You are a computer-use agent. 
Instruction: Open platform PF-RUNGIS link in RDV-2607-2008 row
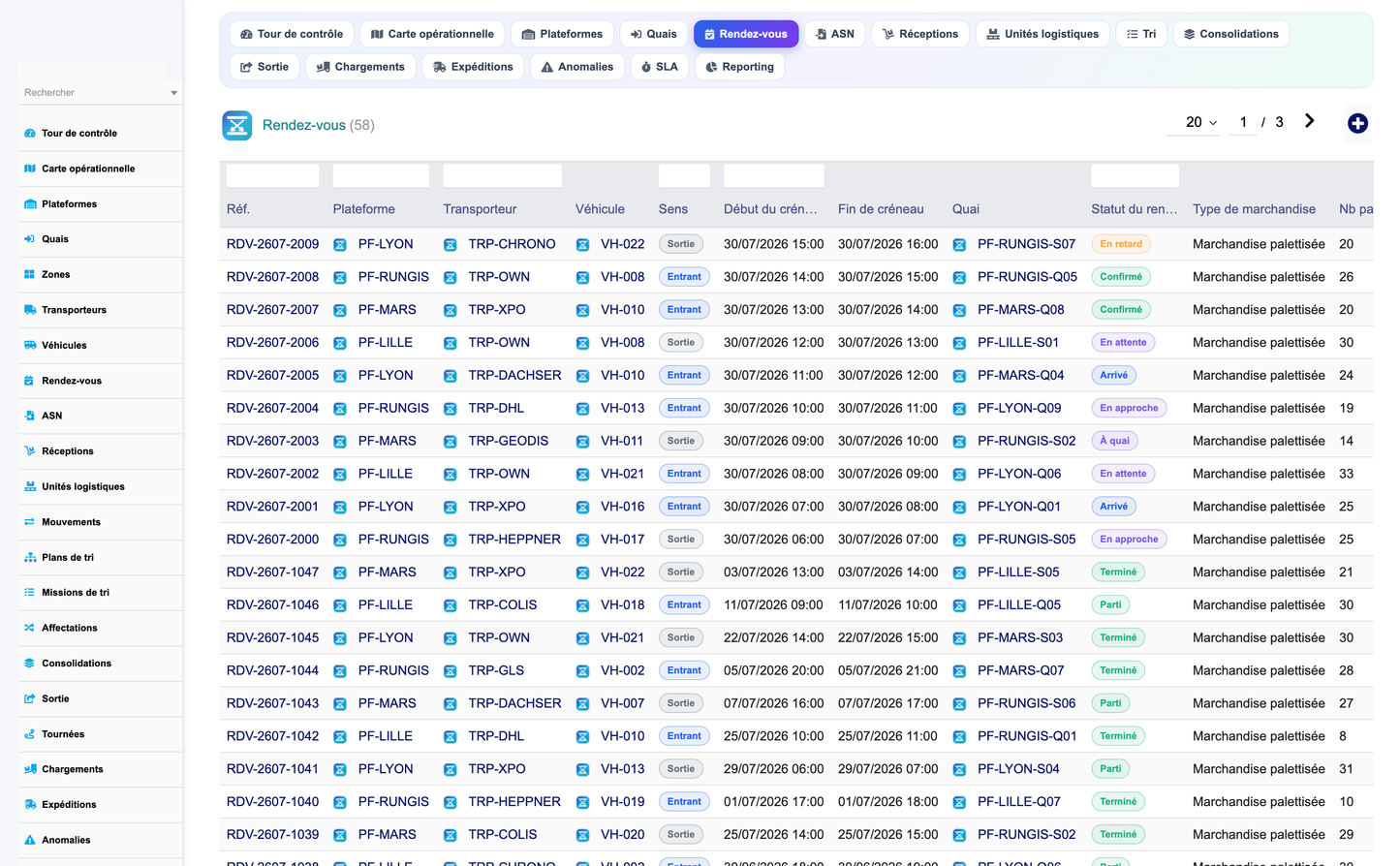coord(393,277)
